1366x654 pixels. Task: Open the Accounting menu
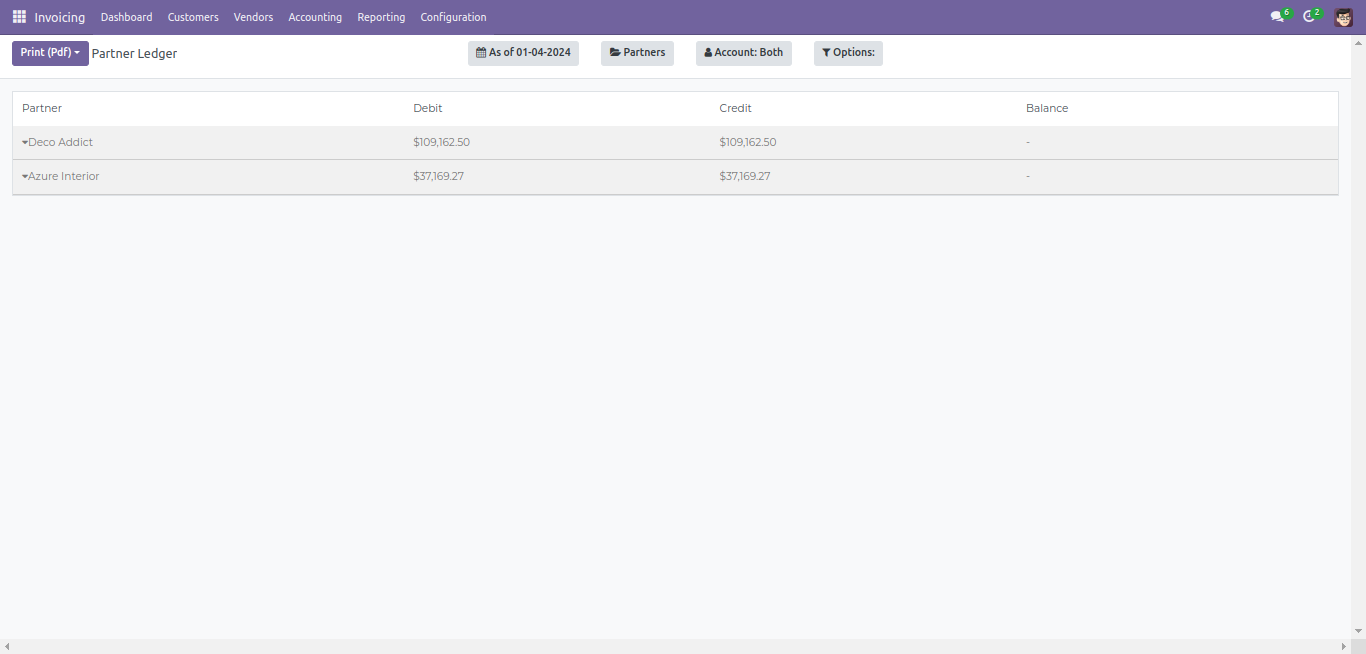(315, 17)
